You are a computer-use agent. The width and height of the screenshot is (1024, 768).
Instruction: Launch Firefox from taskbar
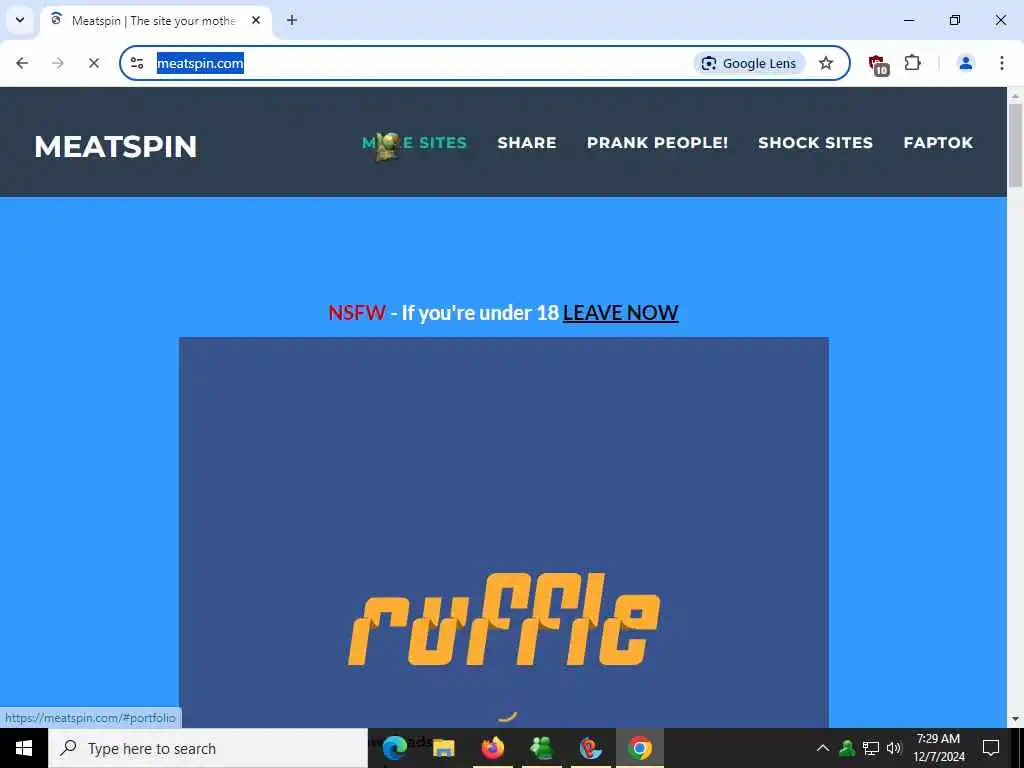pyautogui.click(x=493, y=748)
